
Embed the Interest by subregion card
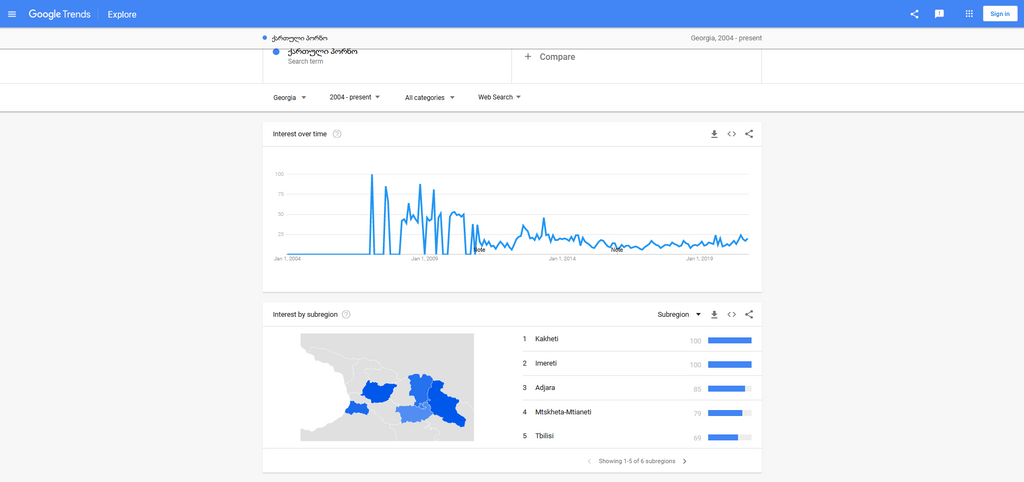[731, 314]
